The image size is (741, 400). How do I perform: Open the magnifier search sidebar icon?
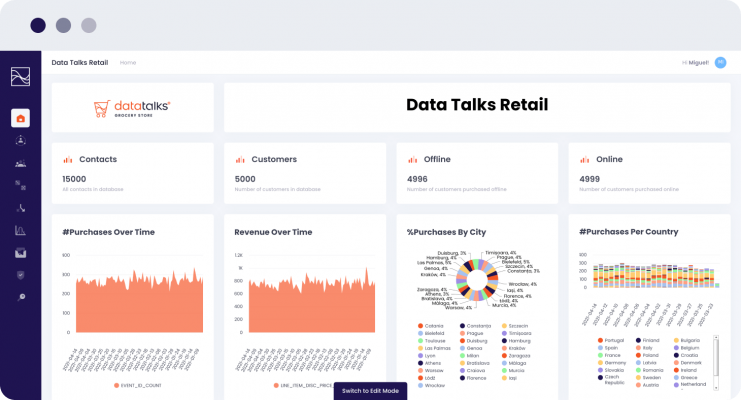(x=21, y=297)
